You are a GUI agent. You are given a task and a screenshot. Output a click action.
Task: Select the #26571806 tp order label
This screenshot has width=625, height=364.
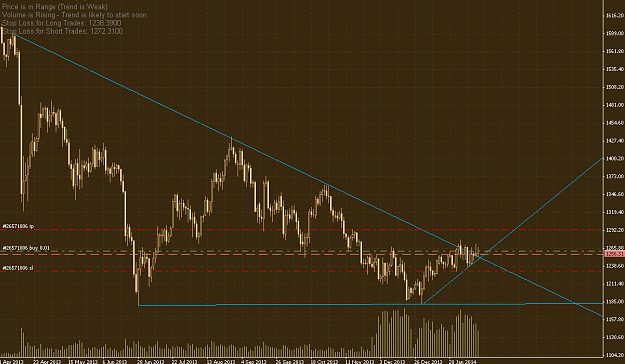[18, 226]
